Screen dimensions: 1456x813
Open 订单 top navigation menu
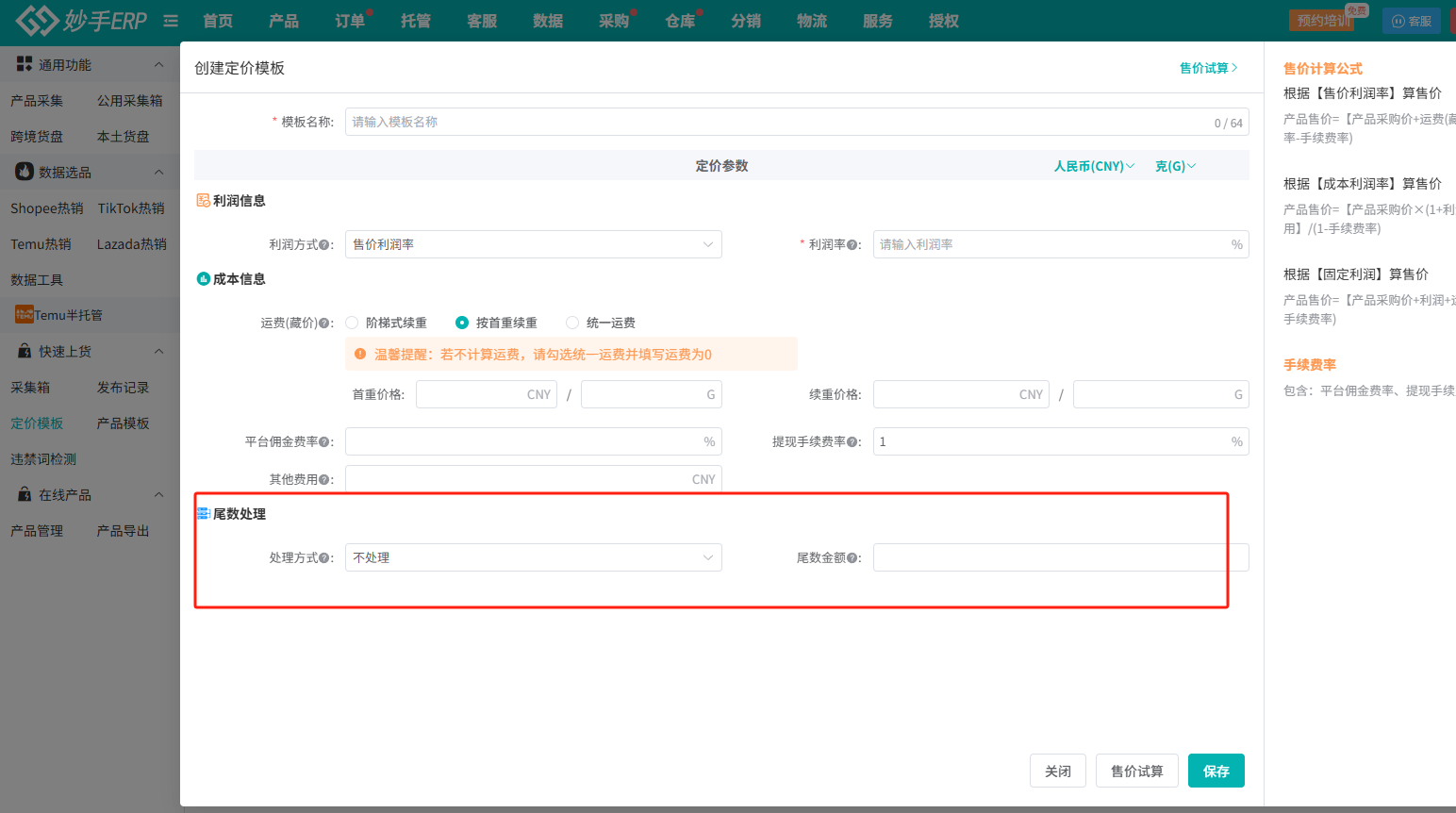coord(350,21)
